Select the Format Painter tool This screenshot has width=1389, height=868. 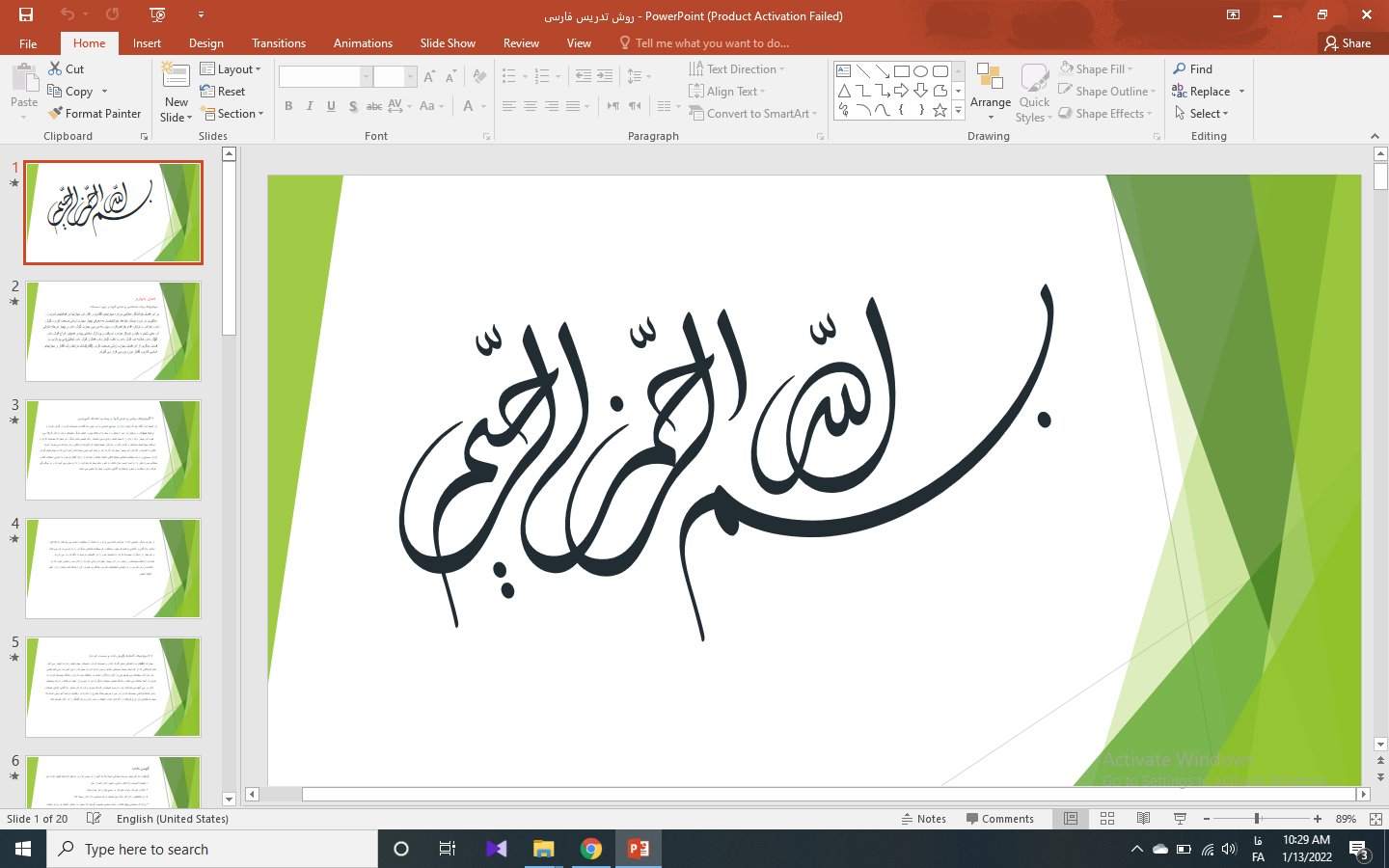pos(95,114)
